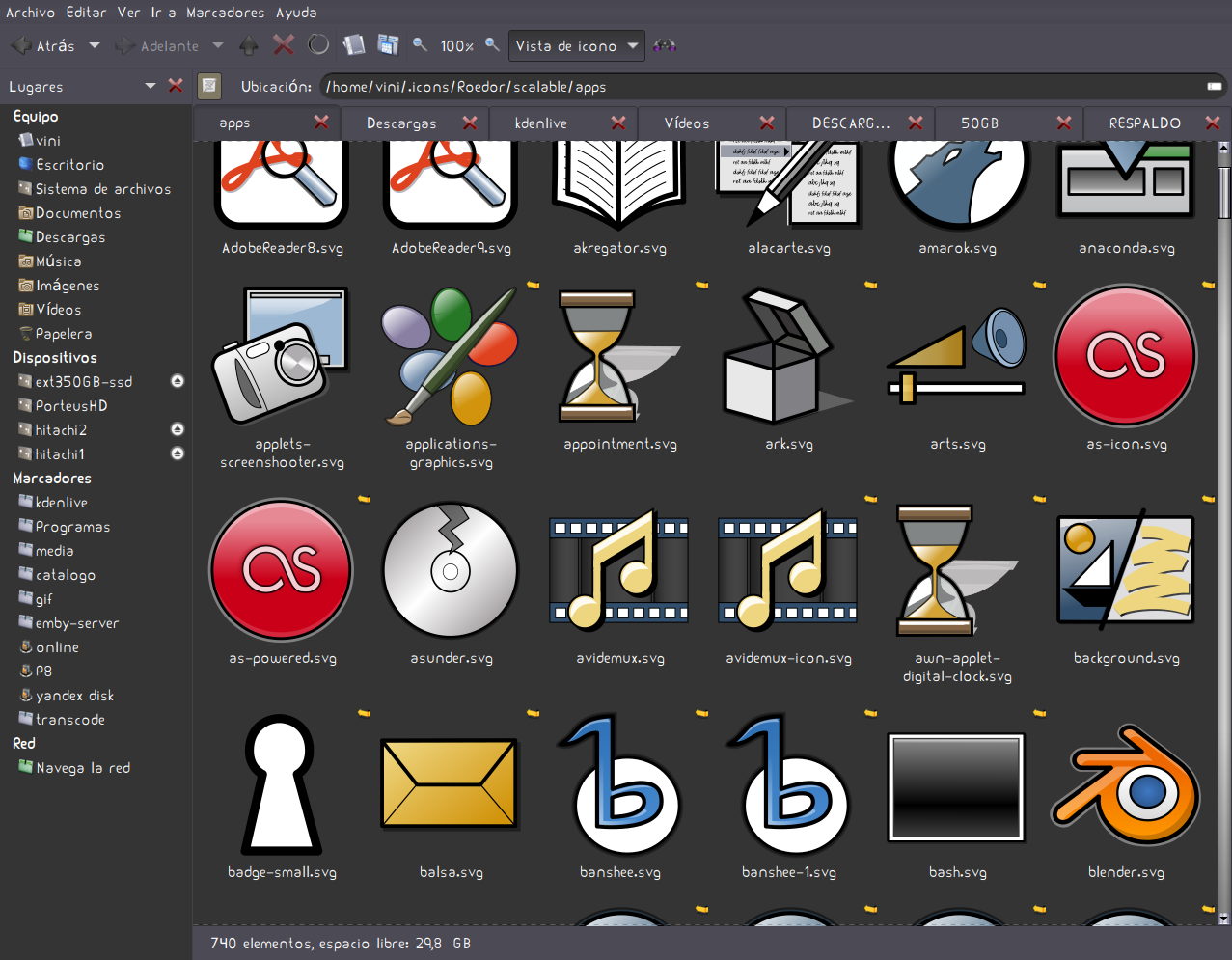This screenshot has width=1232, height=960.
Task: Select the banshee.svg icon
Action: pyautogui.click(x=619, y=784)
